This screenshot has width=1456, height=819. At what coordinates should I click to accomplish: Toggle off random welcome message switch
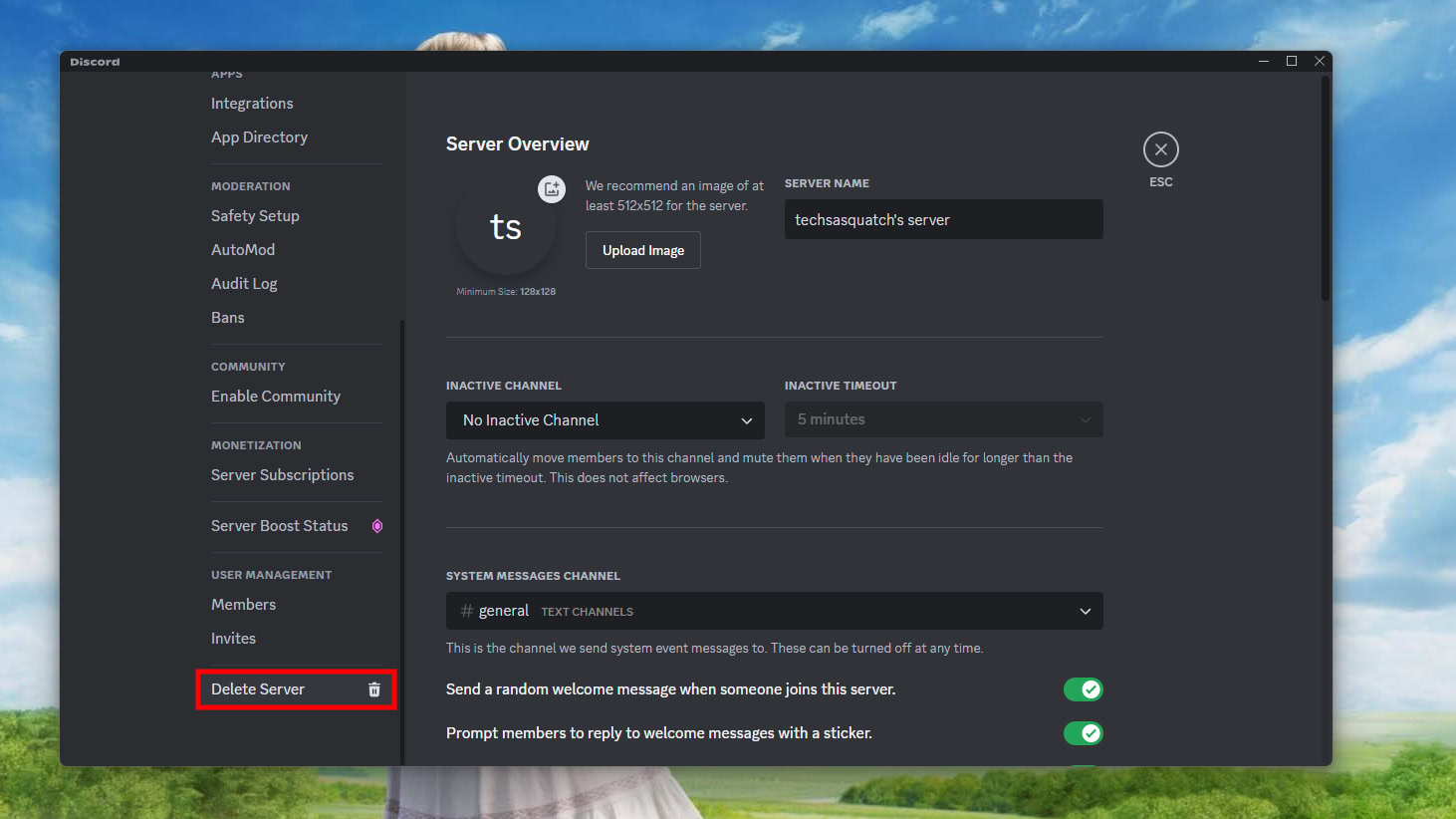tap(1084, 689)
